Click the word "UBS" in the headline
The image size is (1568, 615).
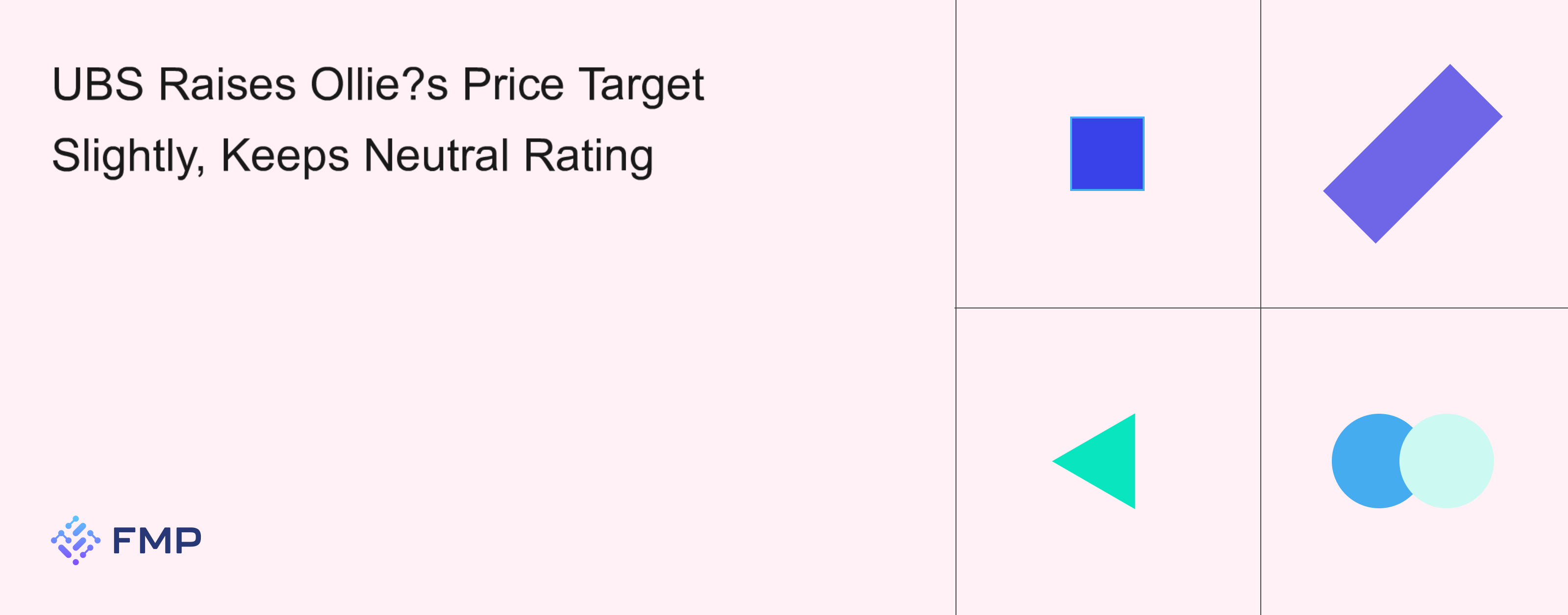98,84
